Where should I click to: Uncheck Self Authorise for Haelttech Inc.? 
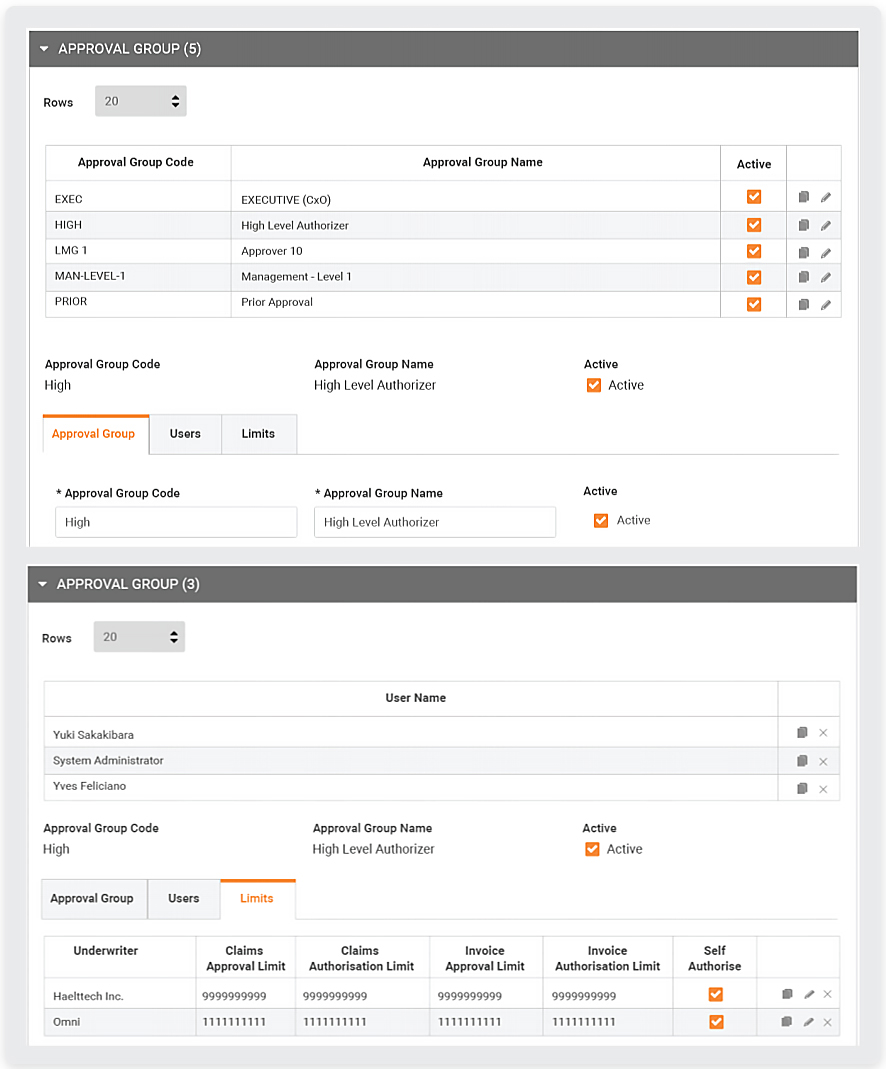(x=715, y=994)
